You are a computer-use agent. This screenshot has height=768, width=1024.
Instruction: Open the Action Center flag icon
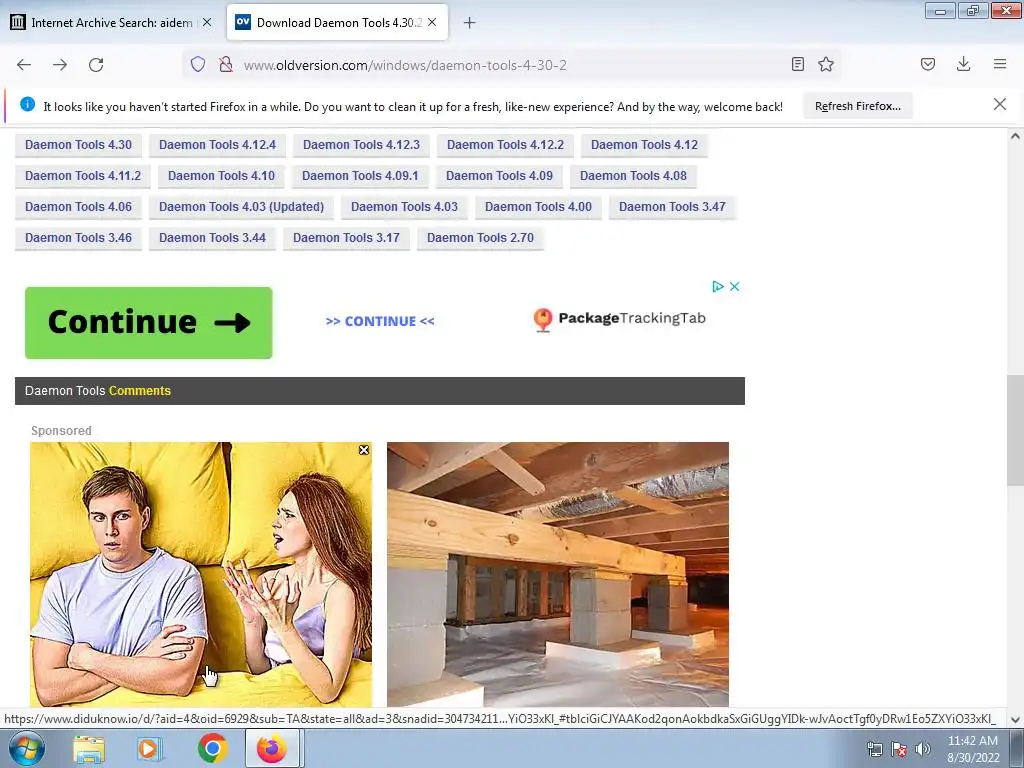[x=899, y=749]
